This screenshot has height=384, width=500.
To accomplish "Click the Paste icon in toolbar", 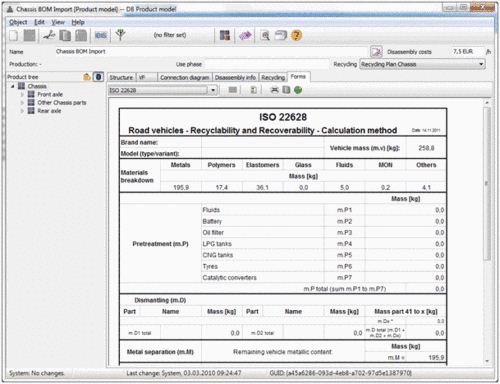I will pos(81,35).
